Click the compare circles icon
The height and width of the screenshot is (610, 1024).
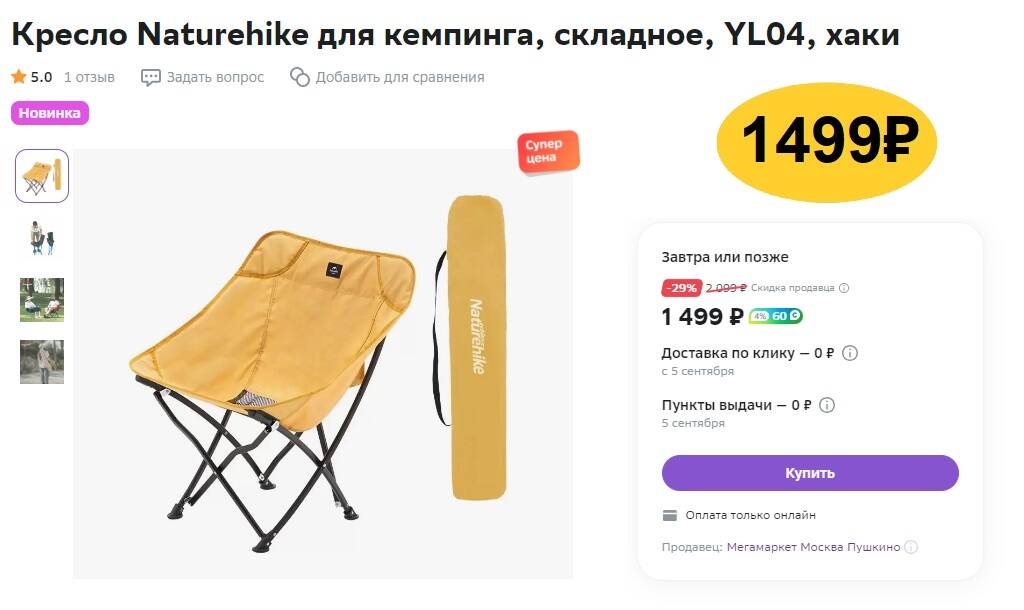tap(300, 77)
